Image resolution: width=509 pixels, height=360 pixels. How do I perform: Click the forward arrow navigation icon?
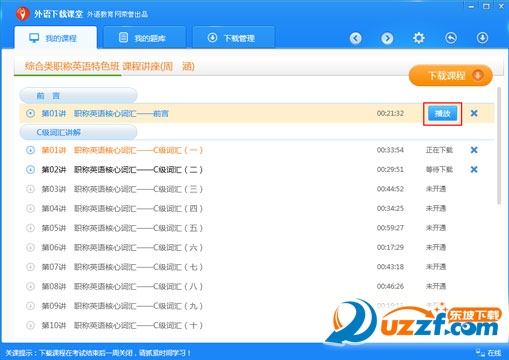[387, 38]
